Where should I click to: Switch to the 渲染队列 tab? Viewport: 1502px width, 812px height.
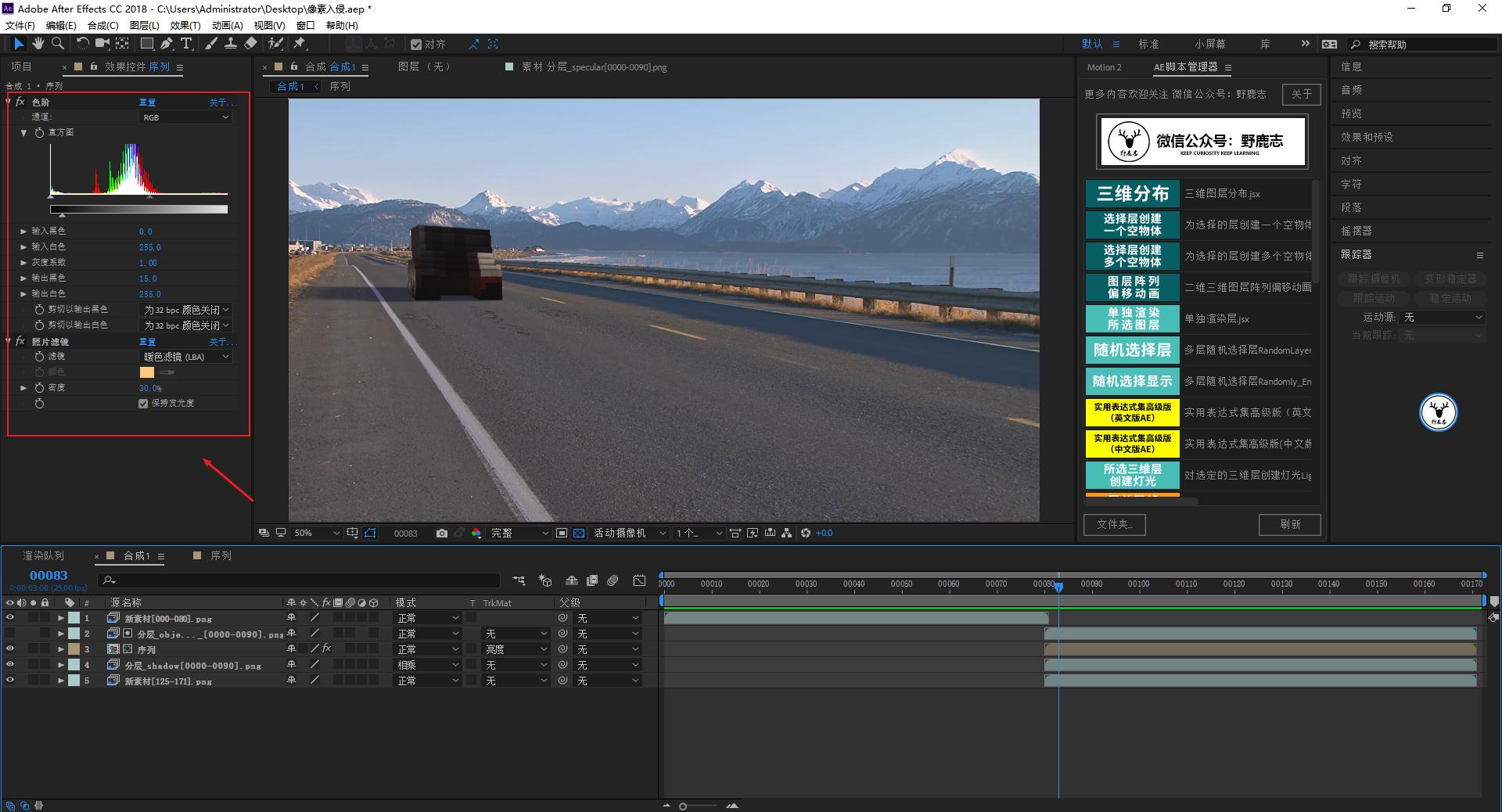coord(44,556)
